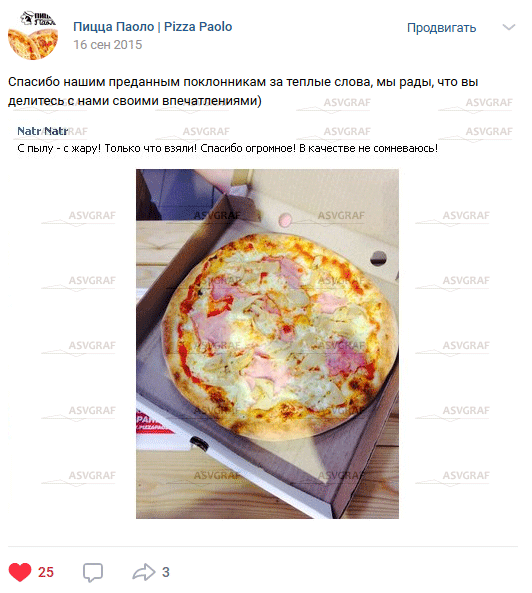Open the post date 16 сен 2015

click(x=108, y=45)
